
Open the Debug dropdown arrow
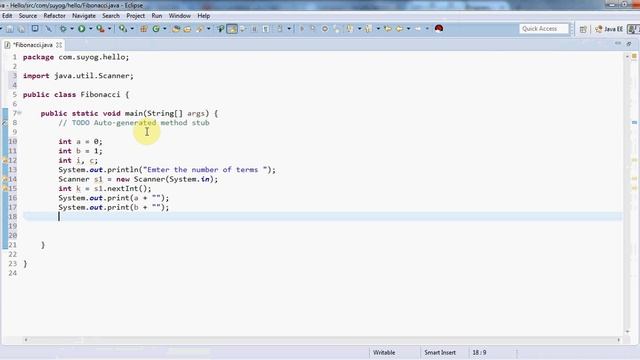click(x=71, y=29)
